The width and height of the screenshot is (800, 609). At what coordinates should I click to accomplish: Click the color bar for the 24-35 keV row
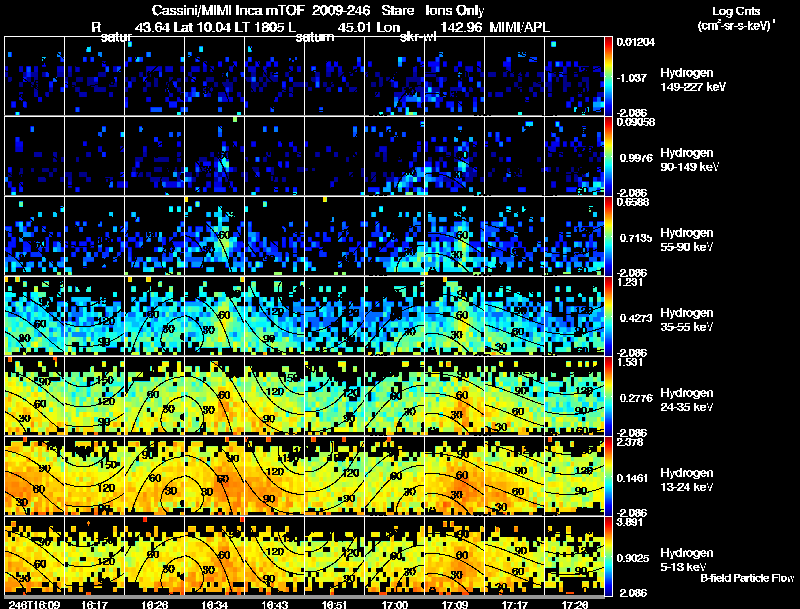(x=608, y=396)
